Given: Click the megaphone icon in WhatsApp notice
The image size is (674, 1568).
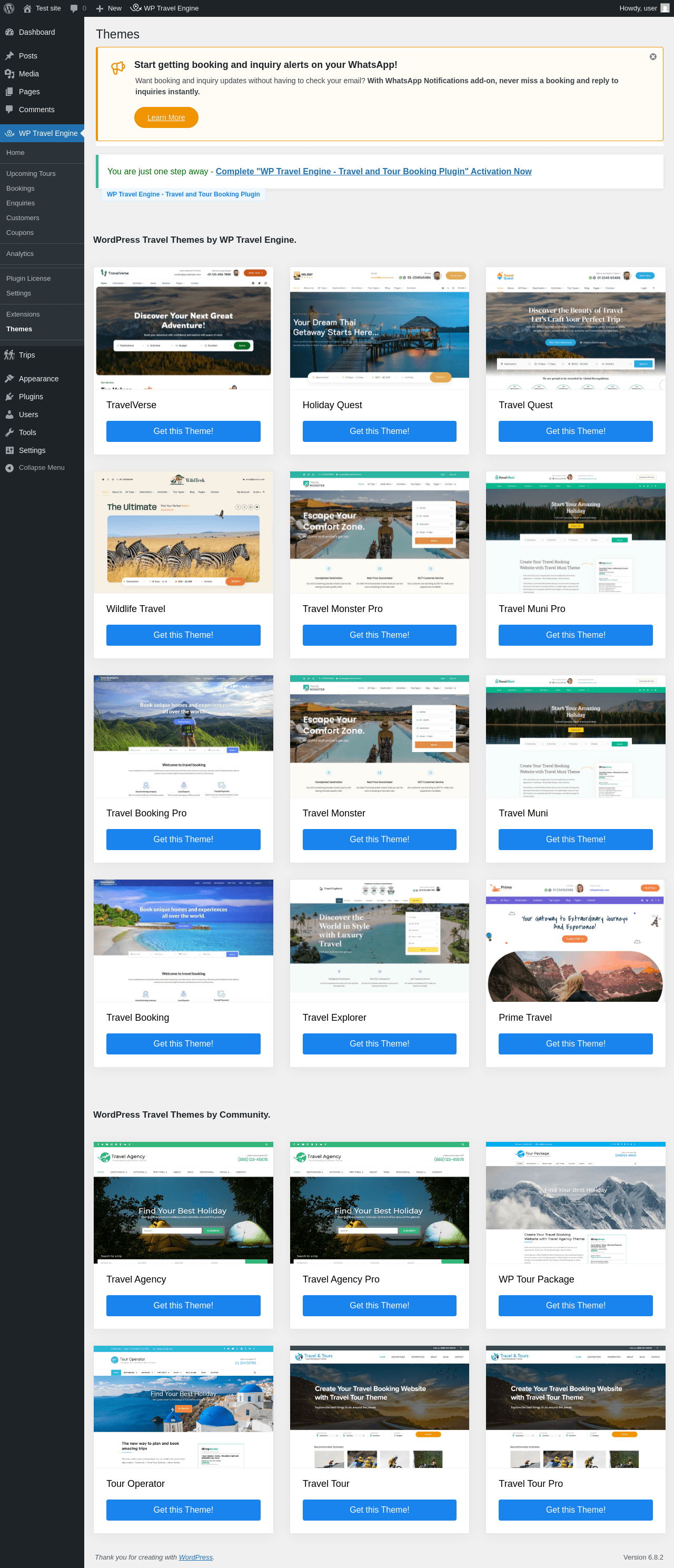Looking at the screenshot, I should [x=118, y=67].
